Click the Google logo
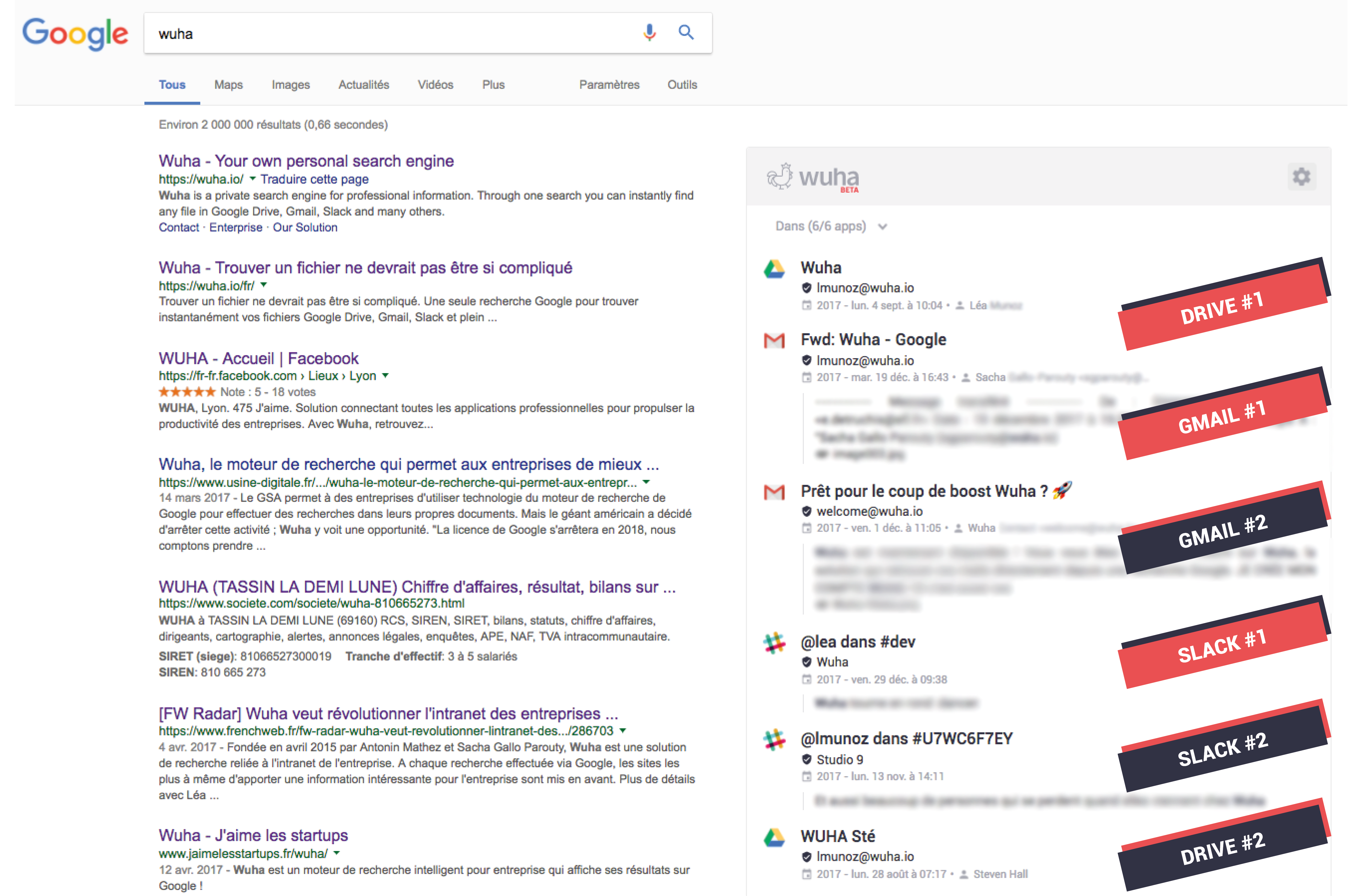1361x896 pixels. 75,34
